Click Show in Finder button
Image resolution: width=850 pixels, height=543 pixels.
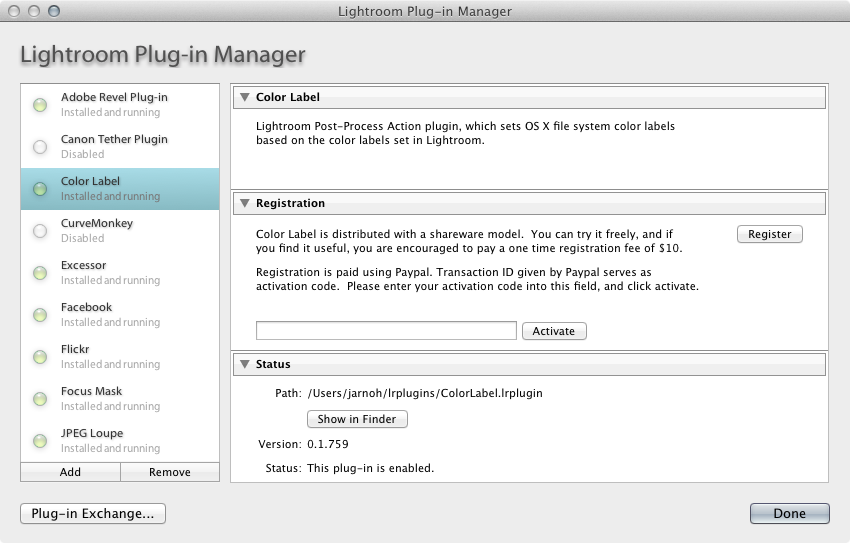tap(357, 419)
